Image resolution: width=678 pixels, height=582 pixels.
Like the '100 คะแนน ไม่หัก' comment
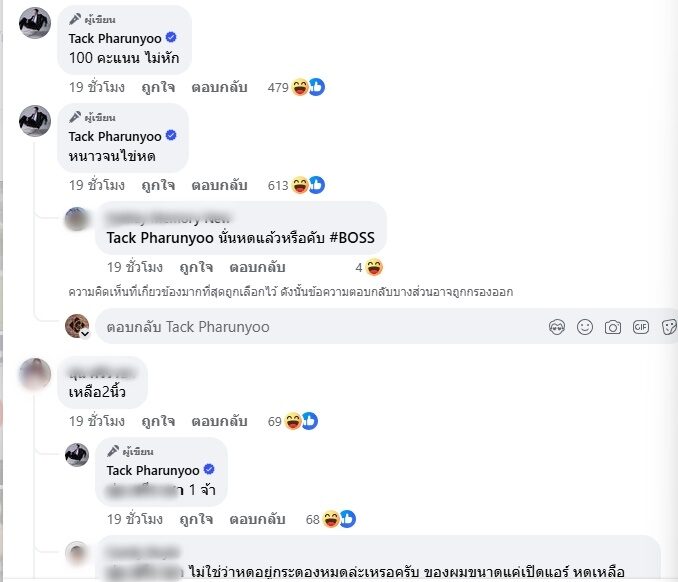[x=158, y=87]
